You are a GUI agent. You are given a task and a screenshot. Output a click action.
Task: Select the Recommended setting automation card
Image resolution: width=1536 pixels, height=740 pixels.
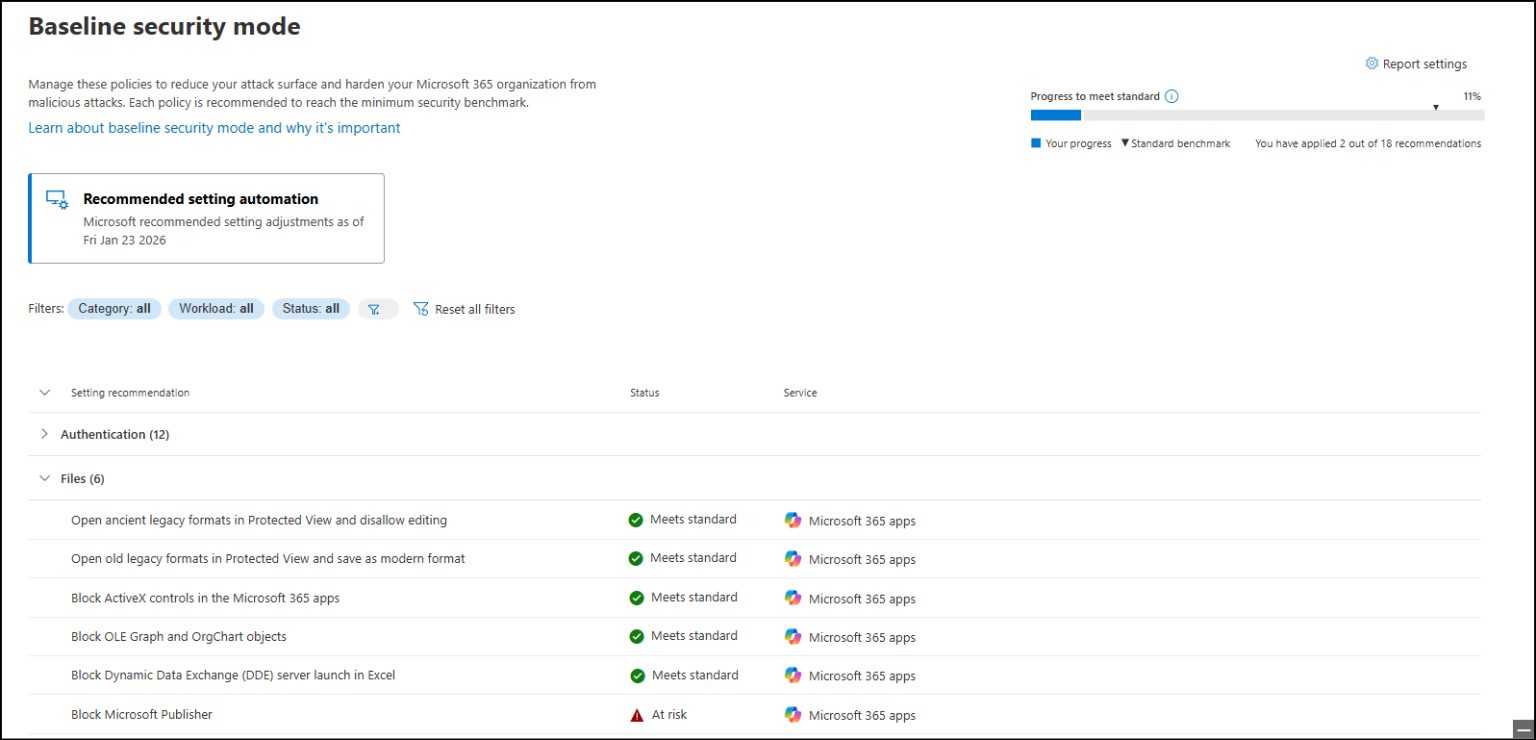tap(206, 218)
